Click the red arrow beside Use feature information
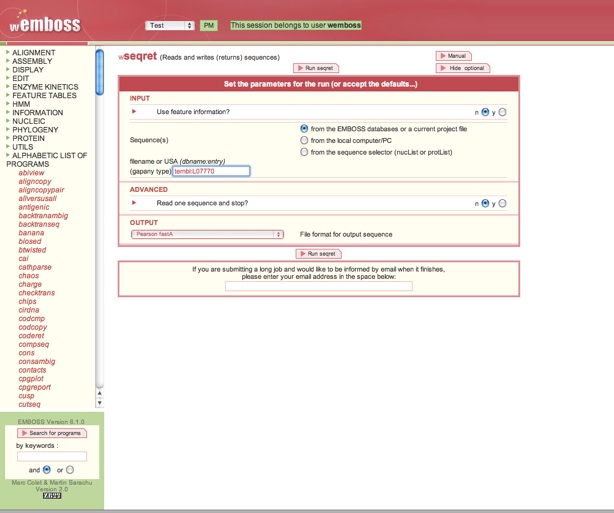614x513 pixels. (134, 112)
